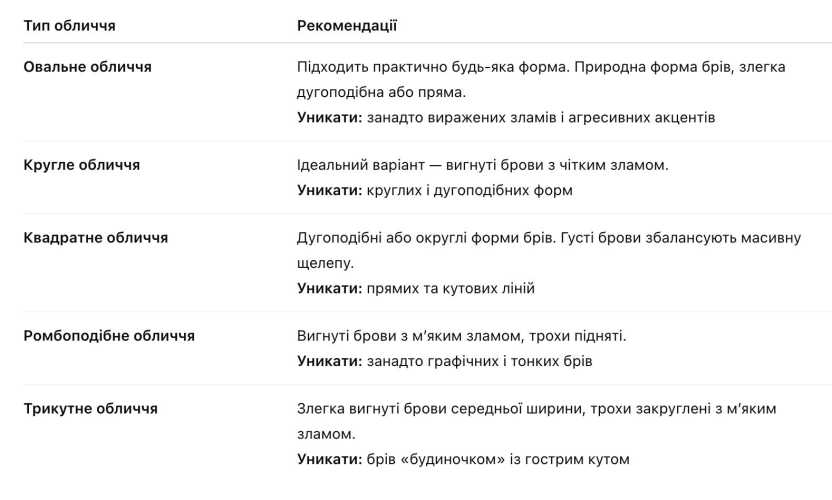The image size is (832, 500).
Task: Select the 'Ромбоподібне обличчя' row label
Action: (x=109, y=336)
